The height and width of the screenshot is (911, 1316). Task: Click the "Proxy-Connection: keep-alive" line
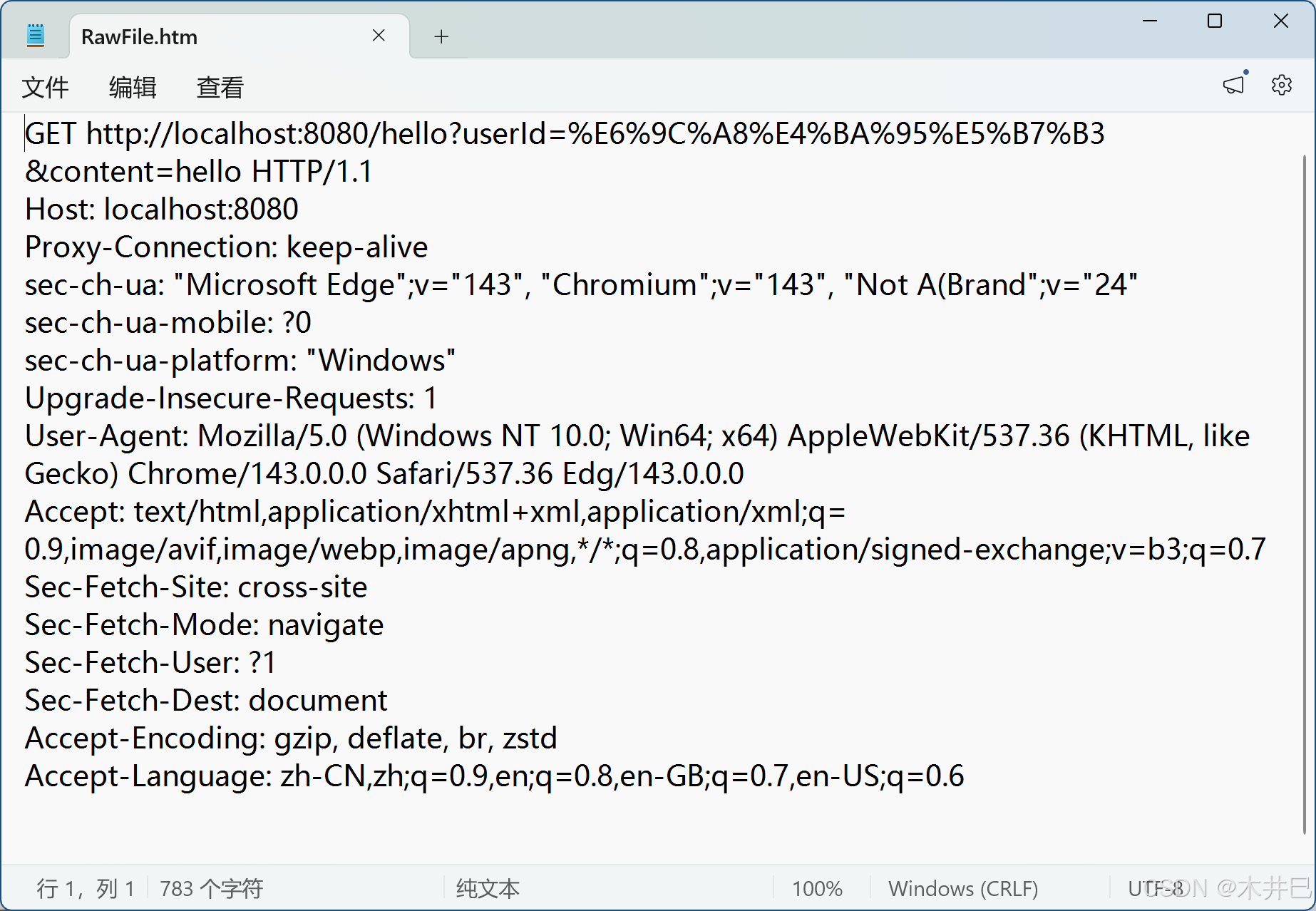tap(226, 248)
